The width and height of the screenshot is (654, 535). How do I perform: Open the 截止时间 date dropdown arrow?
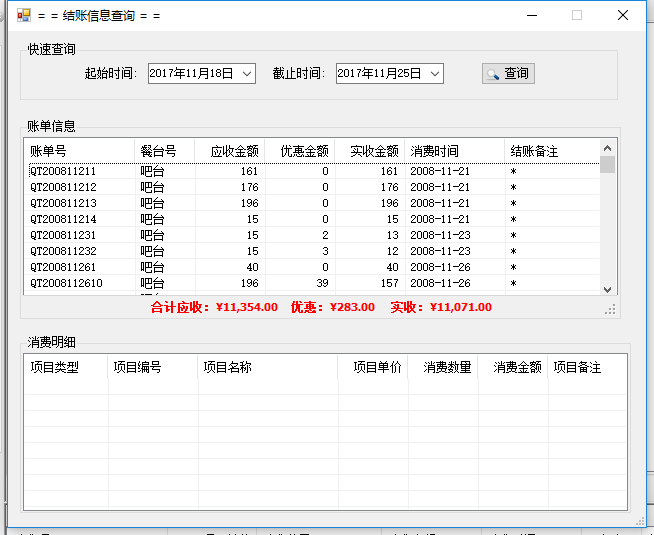(x=435, y=74)
